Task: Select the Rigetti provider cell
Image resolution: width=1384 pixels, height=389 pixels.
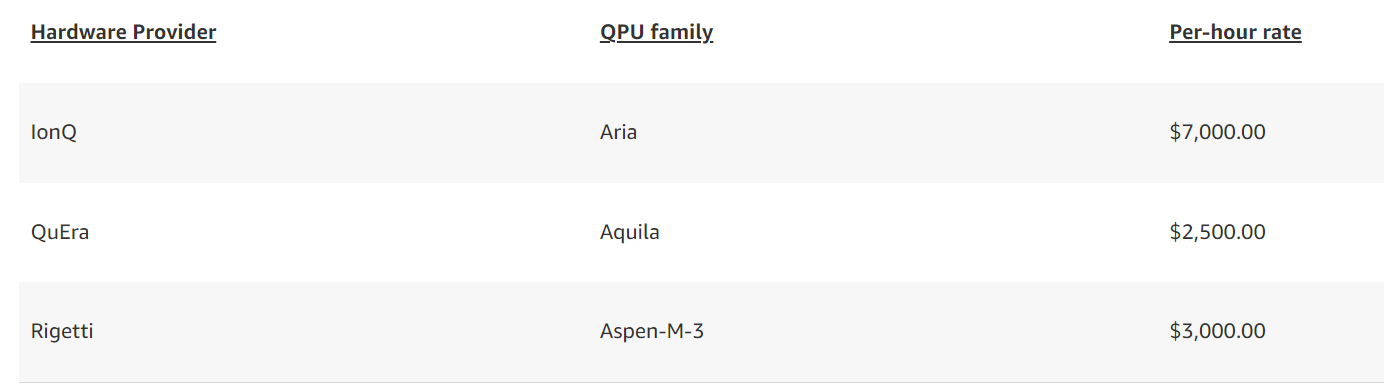Action: [x=62, y=331]
